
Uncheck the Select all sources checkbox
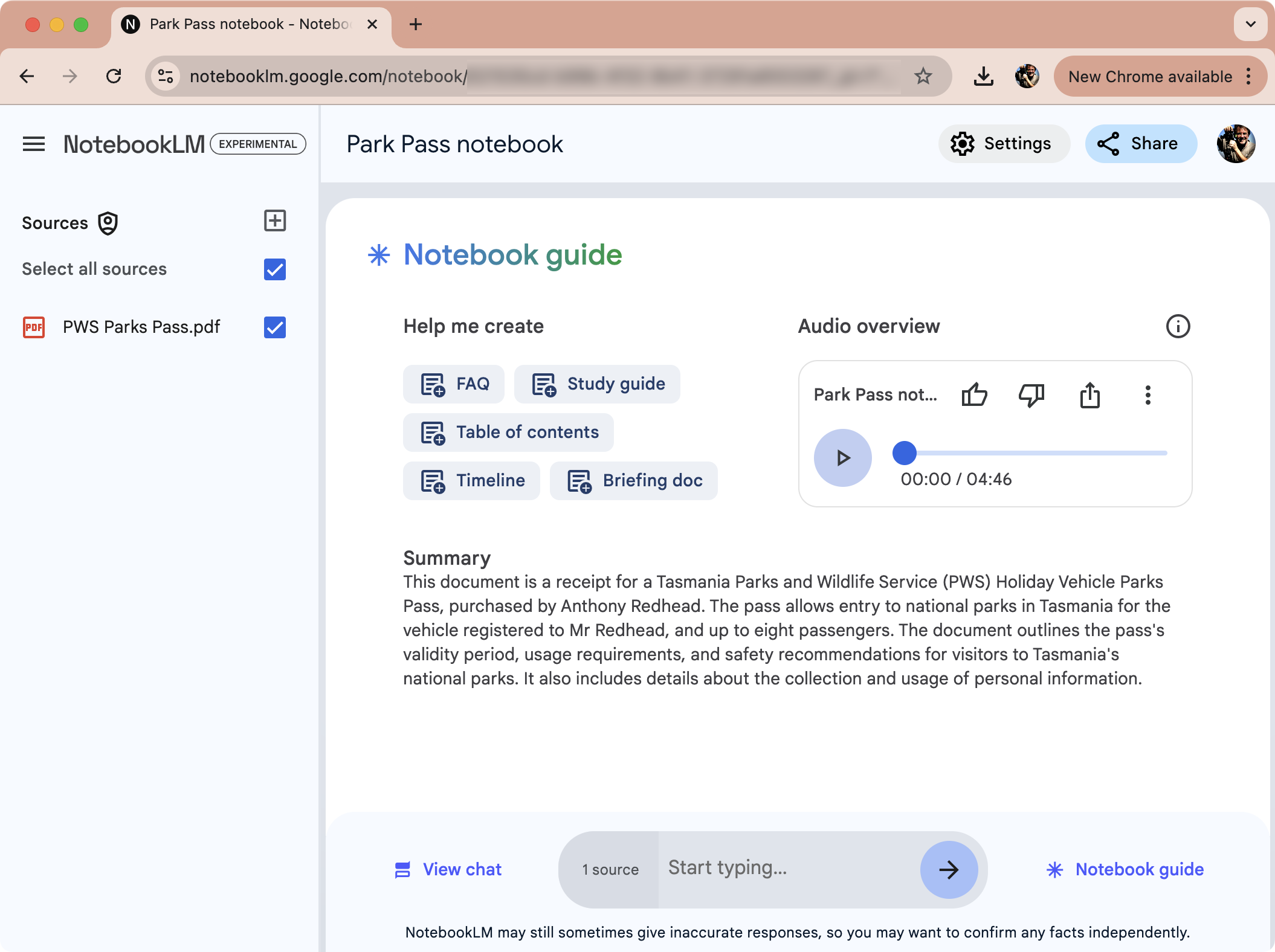[x=275, y=269]
